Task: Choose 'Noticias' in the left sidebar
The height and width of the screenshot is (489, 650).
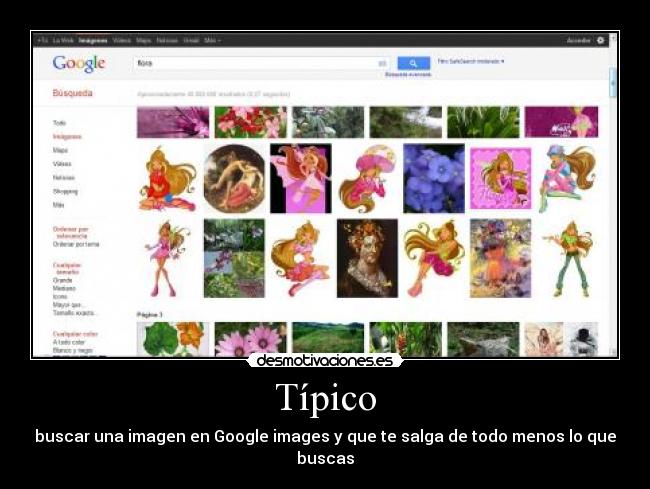Action: 64,177
